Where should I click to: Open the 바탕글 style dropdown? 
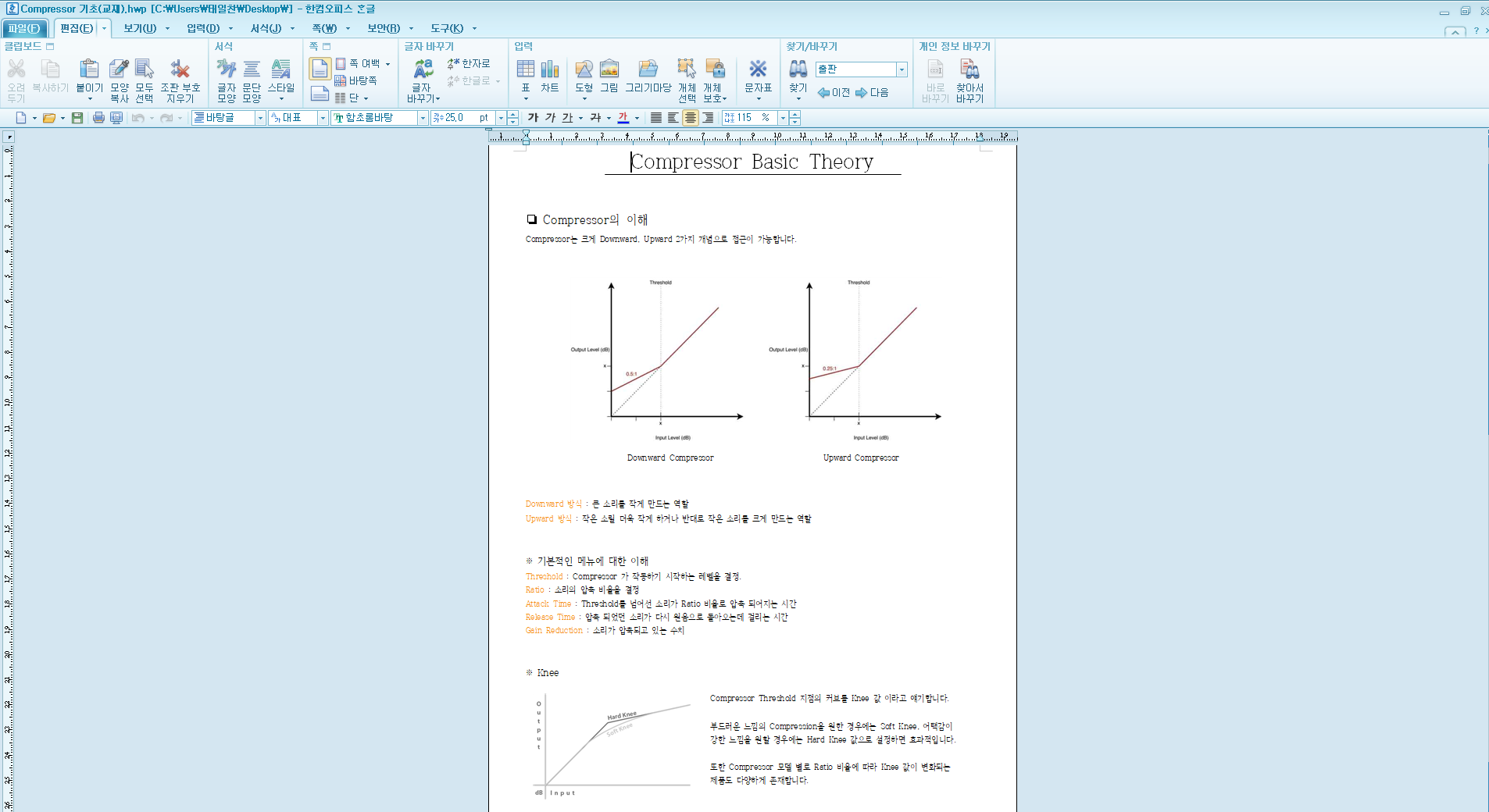[260, 118]
